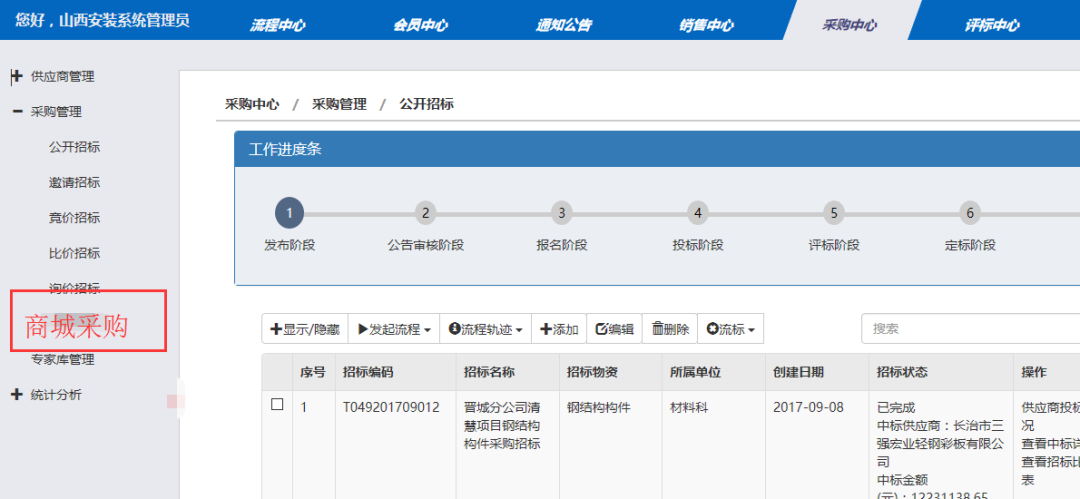Click the 删除 trash button
This screenshot has height=499, width=1080.
point(669,329)
